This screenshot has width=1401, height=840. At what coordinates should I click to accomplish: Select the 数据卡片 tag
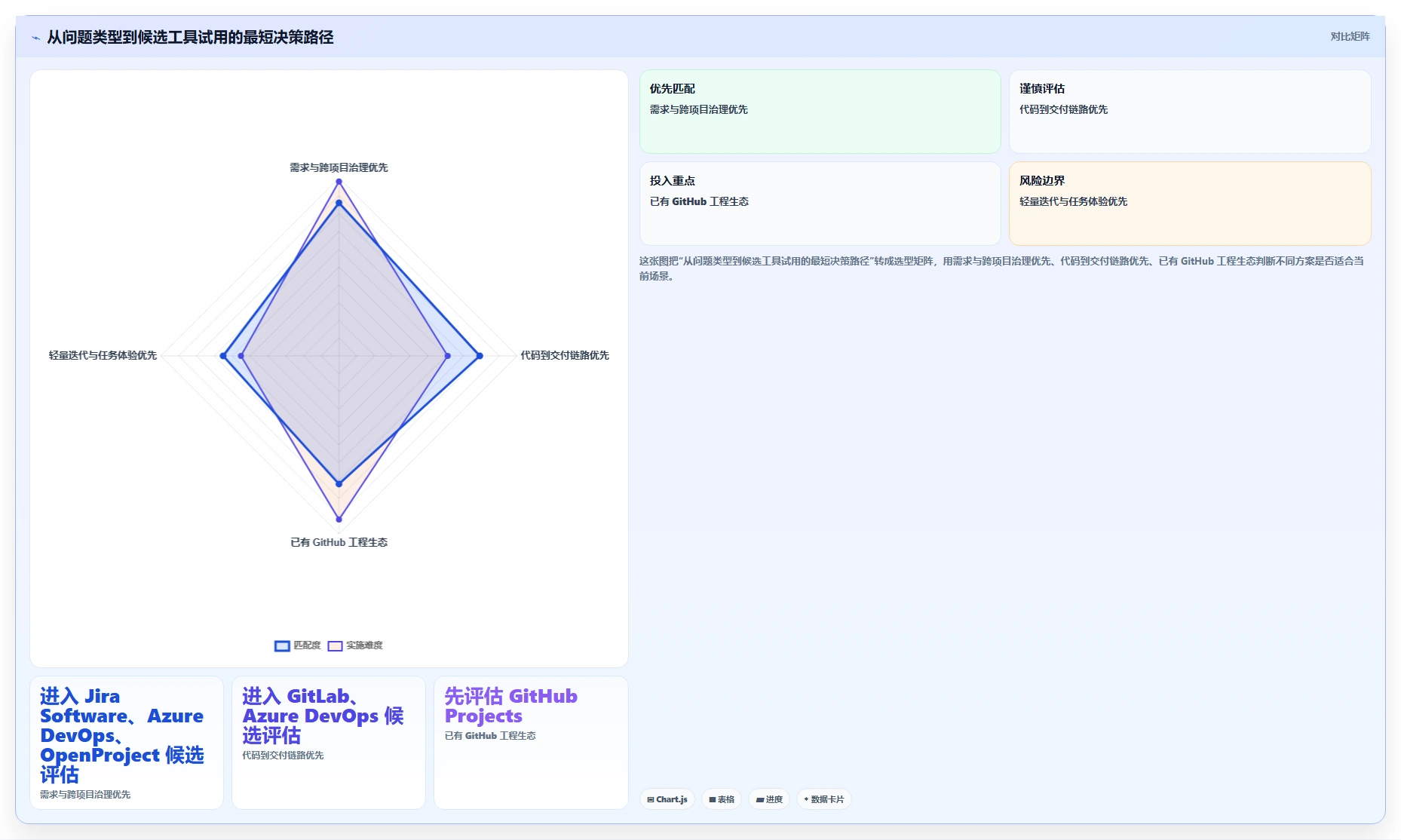[824, 799]
